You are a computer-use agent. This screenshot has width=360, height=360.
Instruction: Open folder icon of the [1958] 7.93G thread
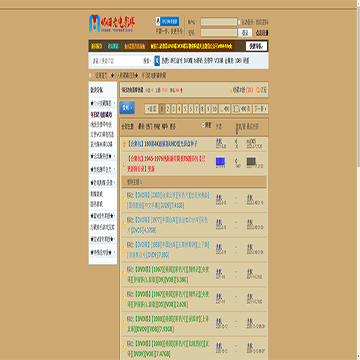click(124, 250)
